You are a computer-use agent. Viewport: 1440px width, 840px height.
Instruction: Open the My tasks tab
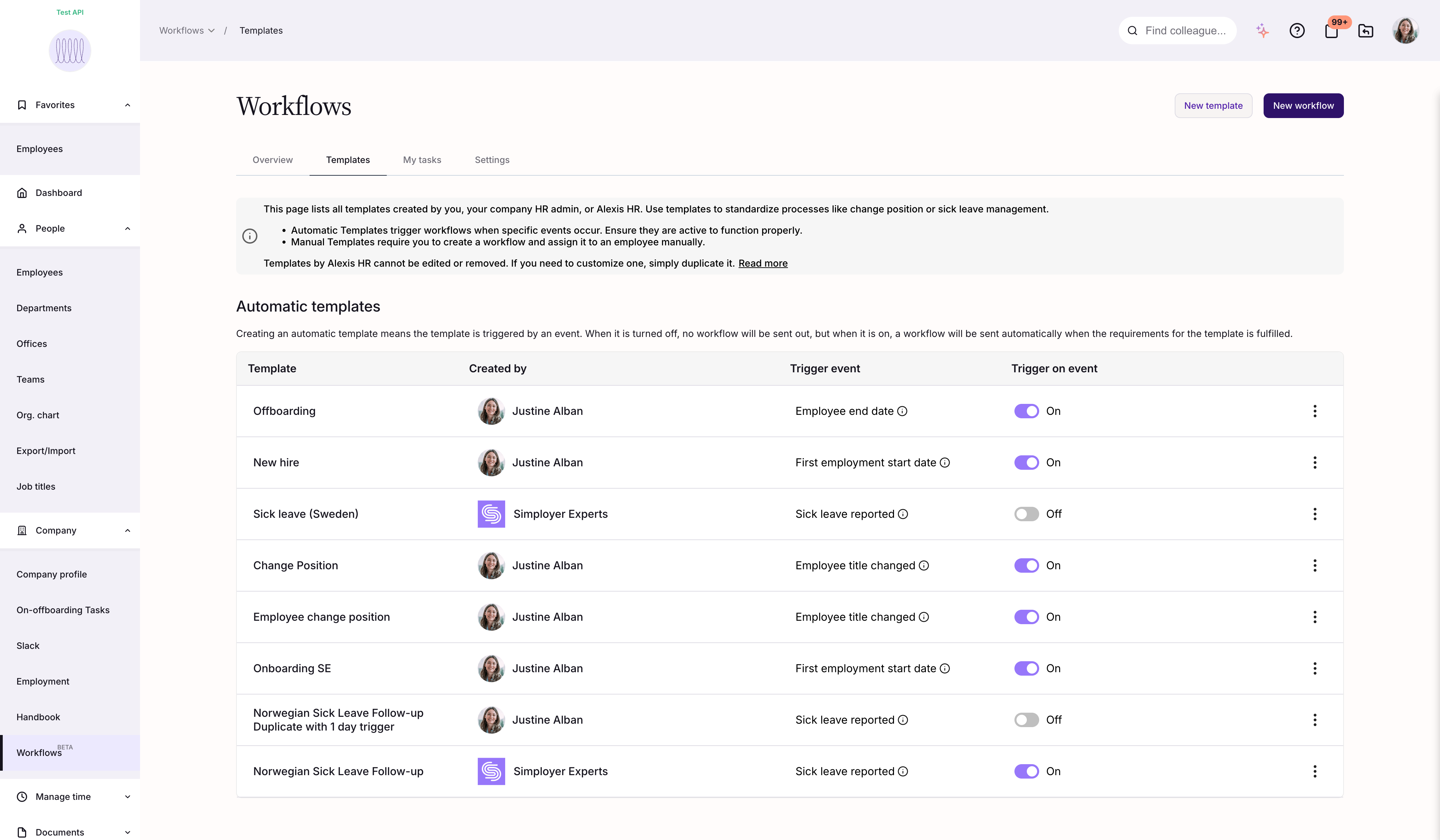click(422, 160)
